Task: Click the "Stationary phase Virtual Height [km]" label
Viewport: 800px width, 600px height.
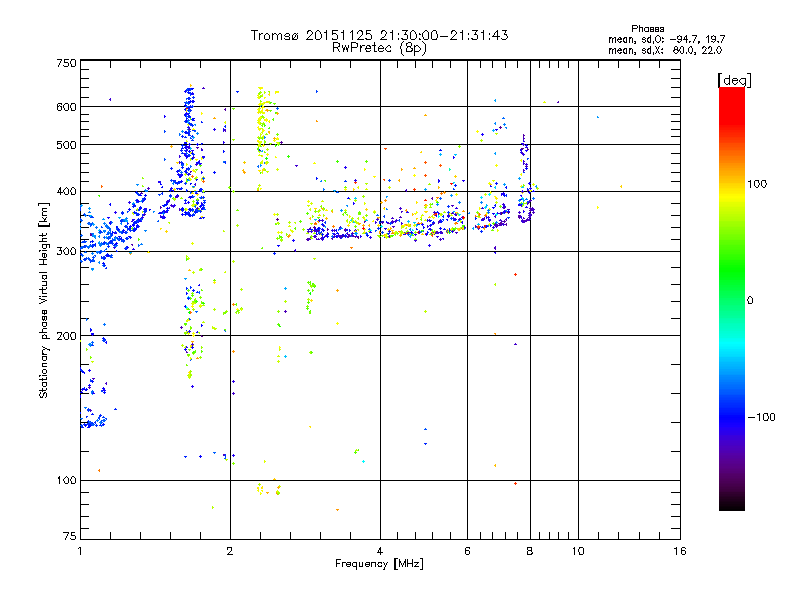Action: pyautogui.click(x=43, y=300)
